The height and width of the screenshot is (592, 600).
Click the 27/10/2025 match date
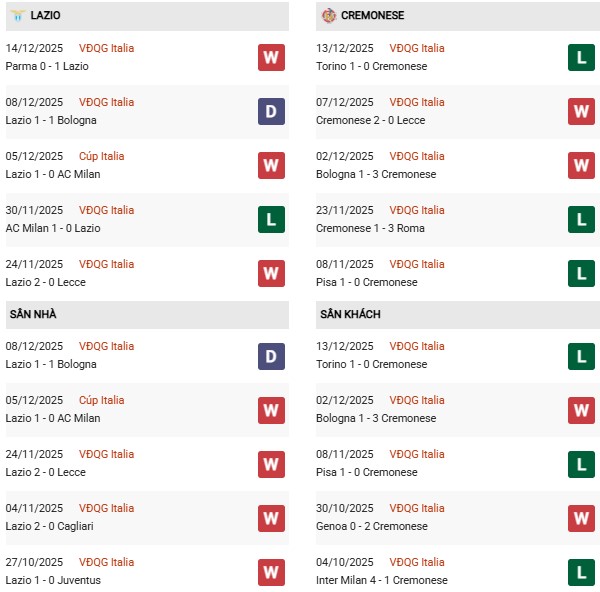point(34,562)
